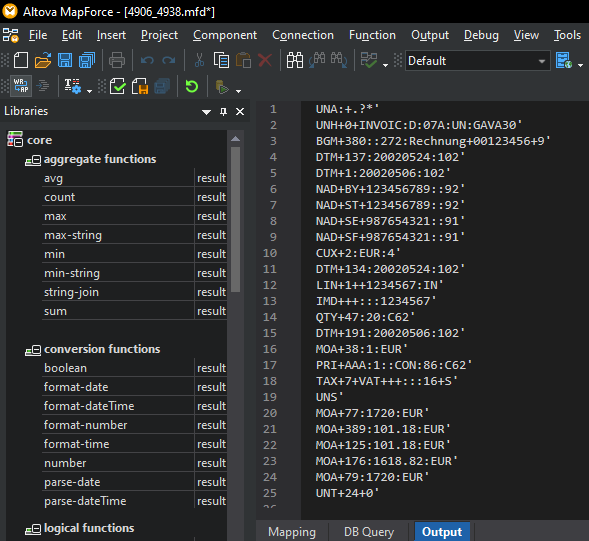Click the output line starting UNH+0+INVOIC
Viewport: 589px width, 541px height.
[418, 125]
